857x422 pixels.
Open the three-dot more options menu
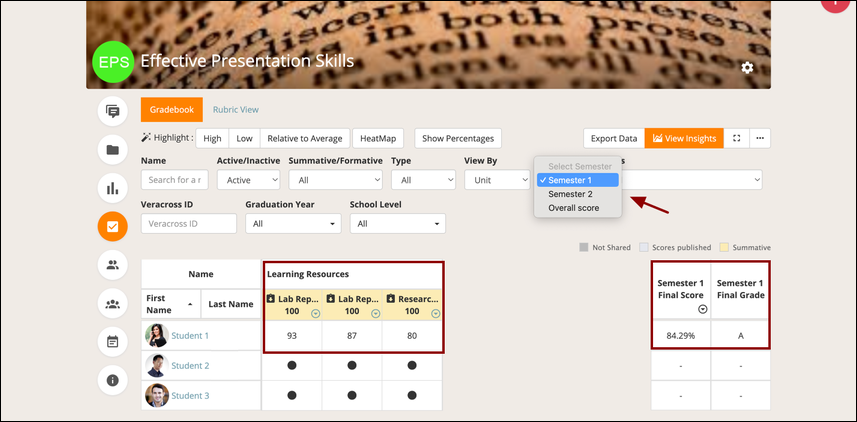tap(760, 138)
